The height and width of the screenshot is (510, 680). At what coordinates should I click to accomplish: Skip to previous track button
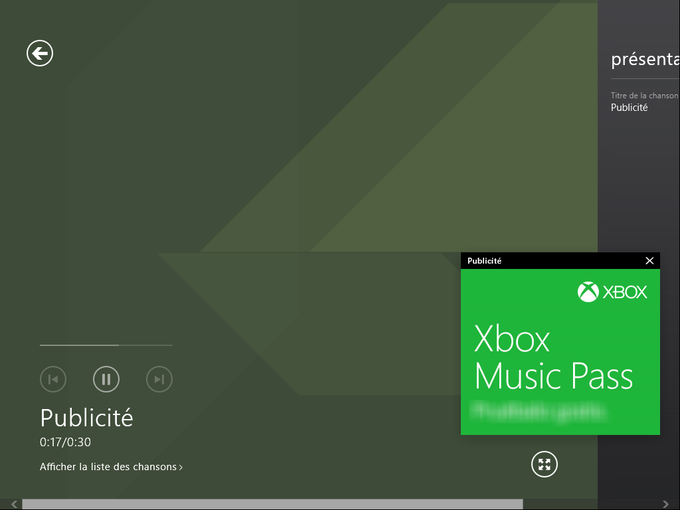pos(53,379)
